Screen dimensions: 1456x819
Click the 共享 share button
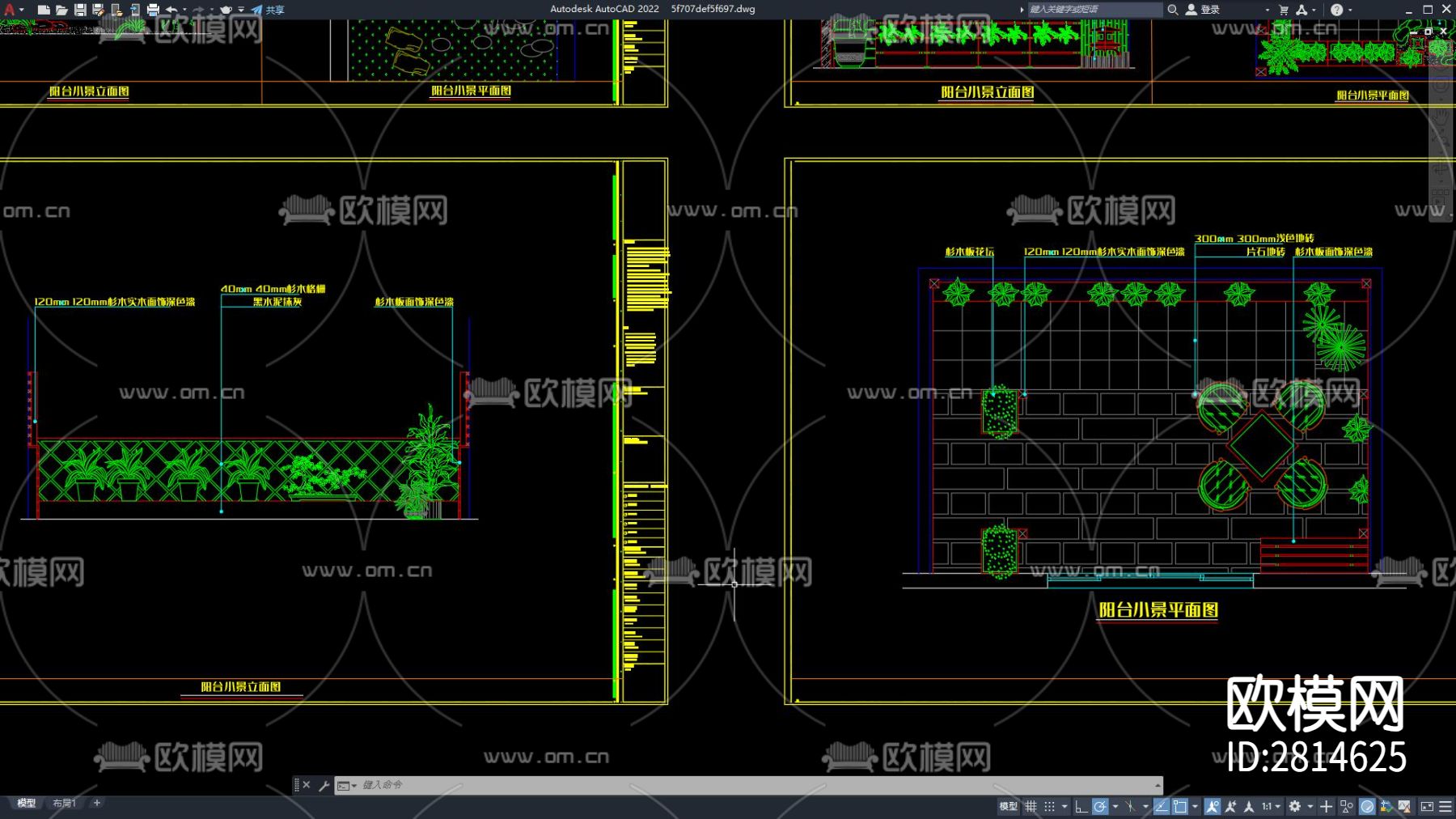[x=269, y=10]
